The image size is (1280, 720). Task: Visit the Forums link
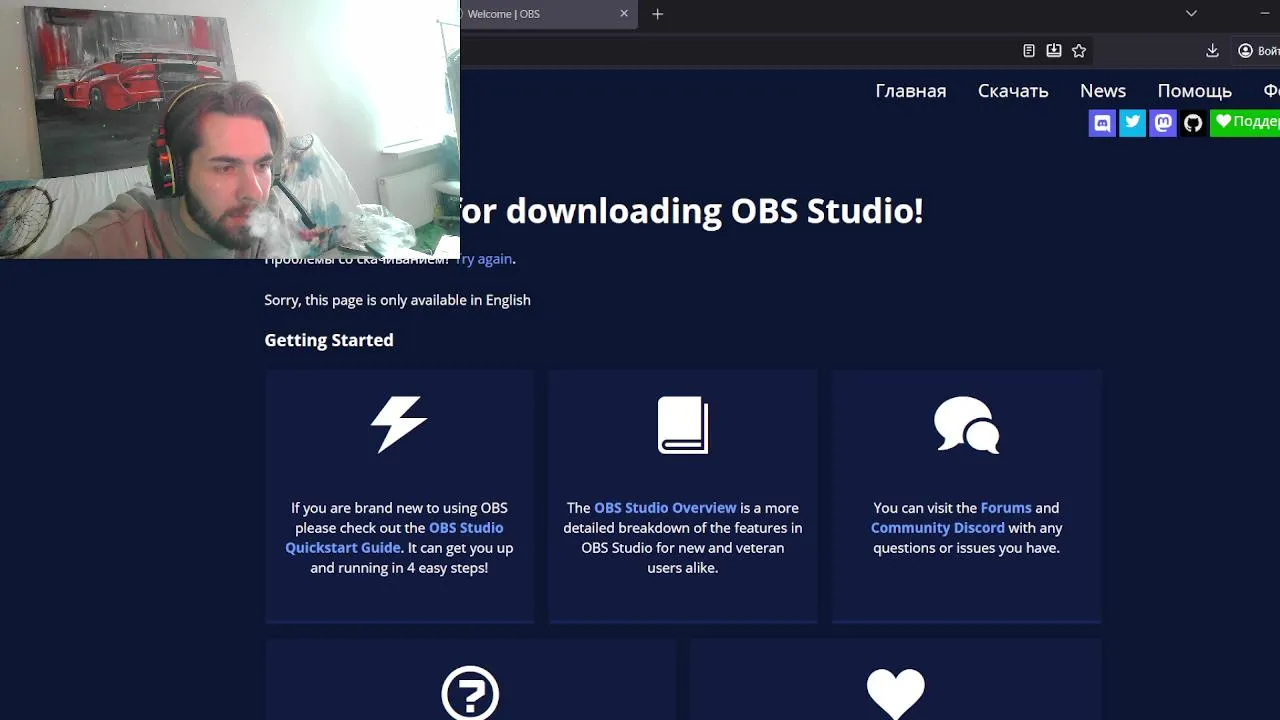[x=1006, y=508]
